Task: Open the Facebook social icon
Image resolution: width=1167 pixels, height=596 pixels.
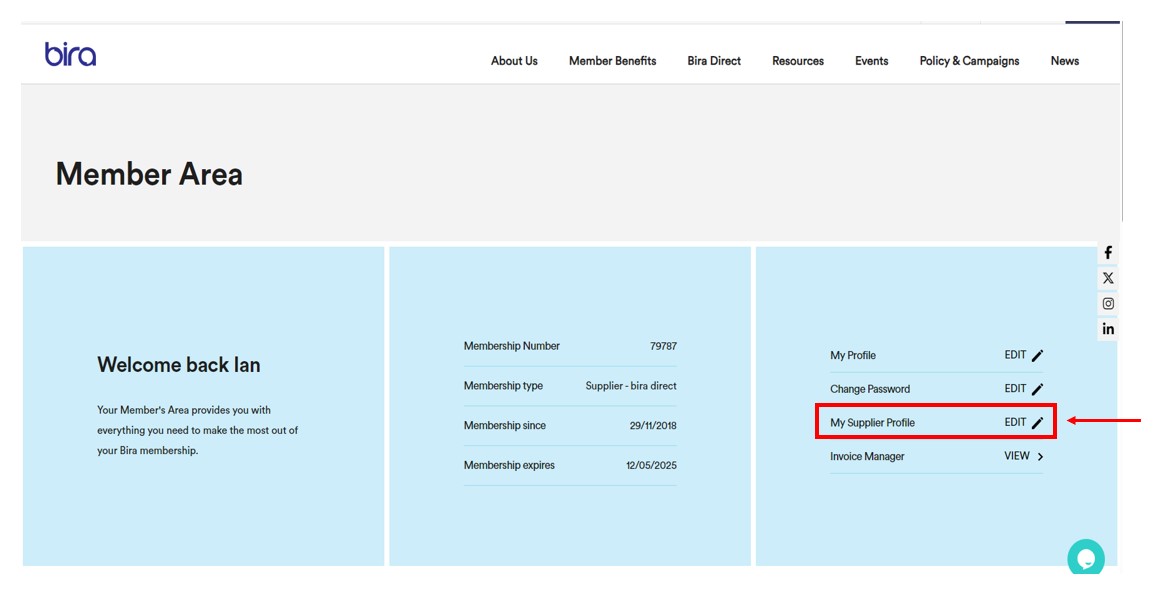Action: [1108, 253]
